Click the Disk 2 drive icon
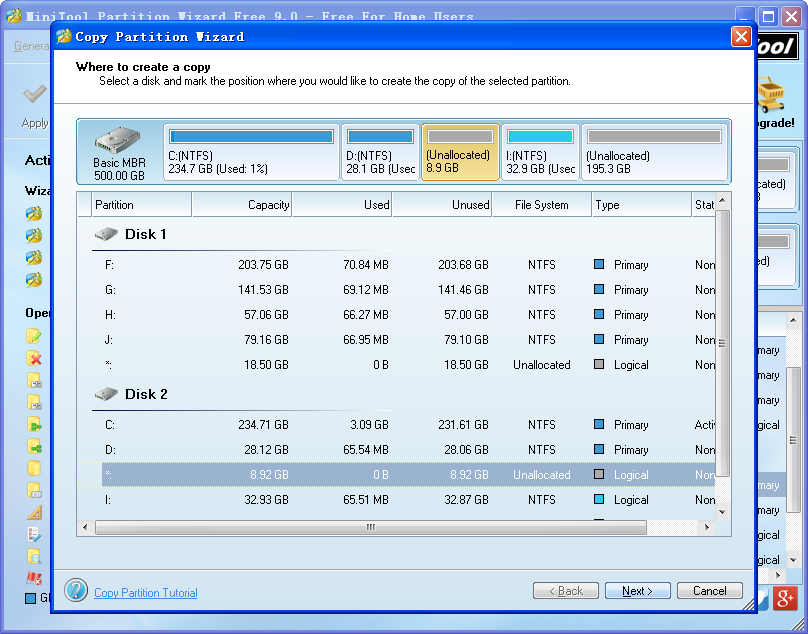The width and height of the screenshot is (808, 634). click(x=106, y=394)
